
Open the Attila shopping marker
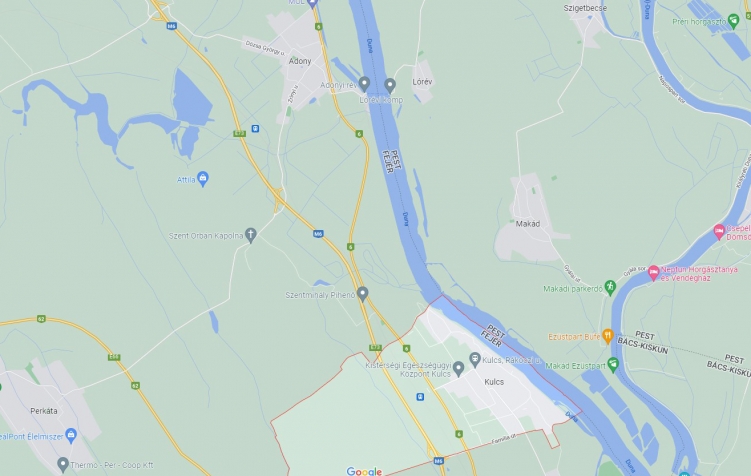(x=203, y=179)
